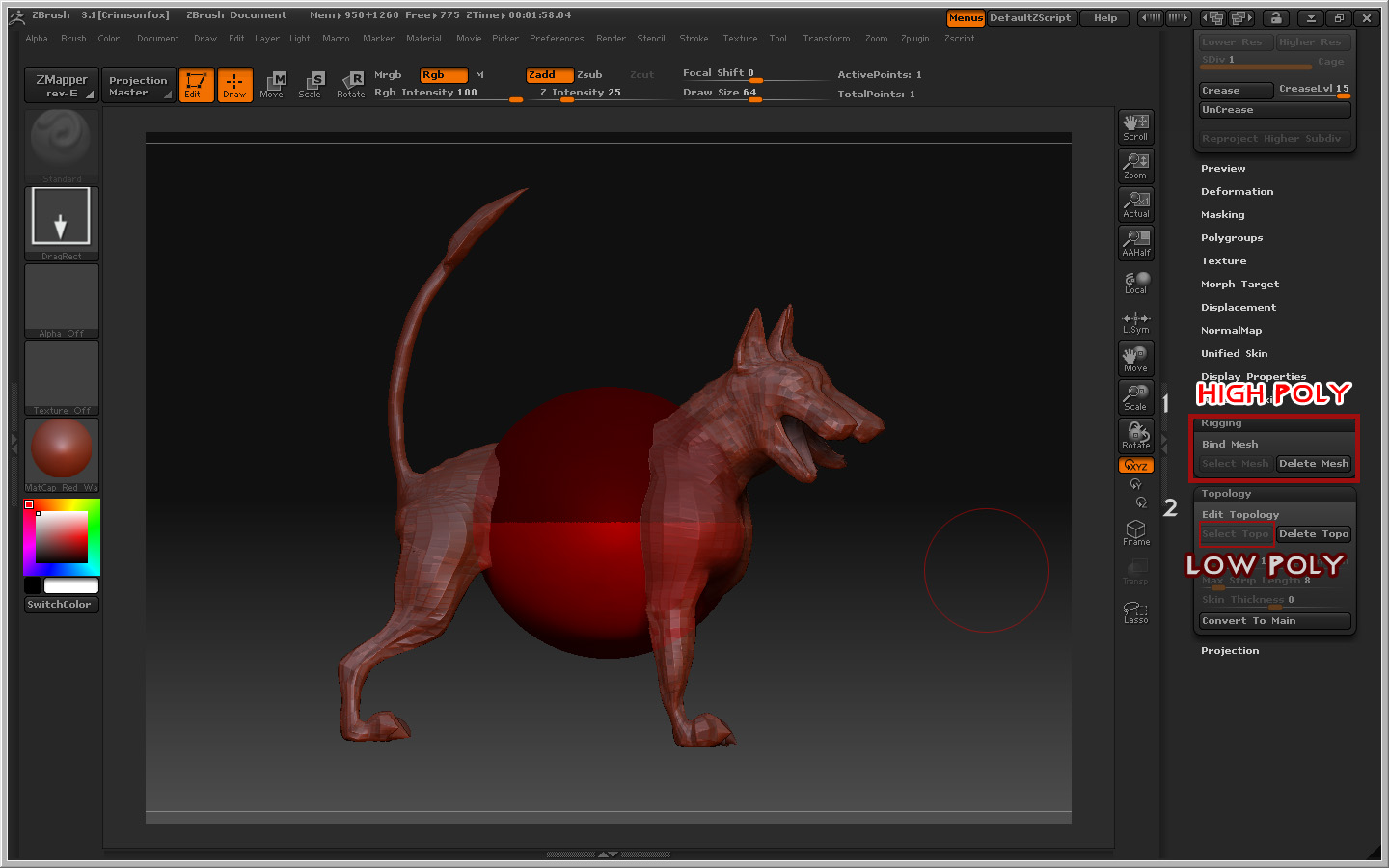The height and width of the screenshot is (868, 1389).
Task: Select the Lasso selection icon
Action: [1135, 611]
